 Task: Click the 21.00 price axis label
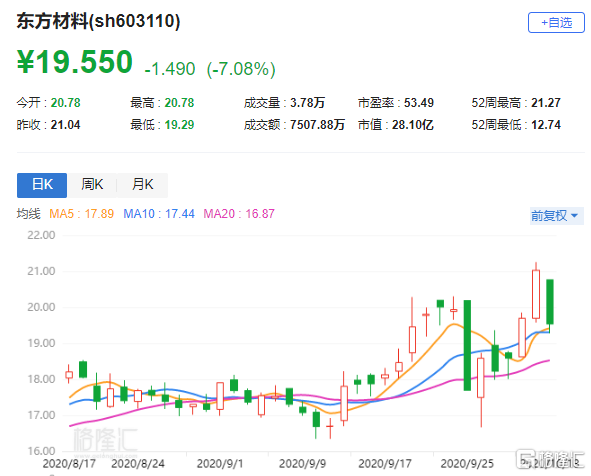click(41, 271)
